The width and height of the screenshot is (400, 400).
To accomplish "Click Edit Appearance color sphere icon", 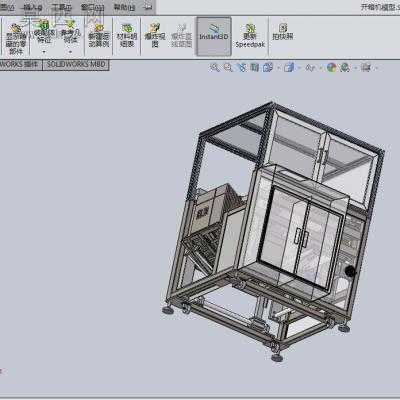I will 331,68.
